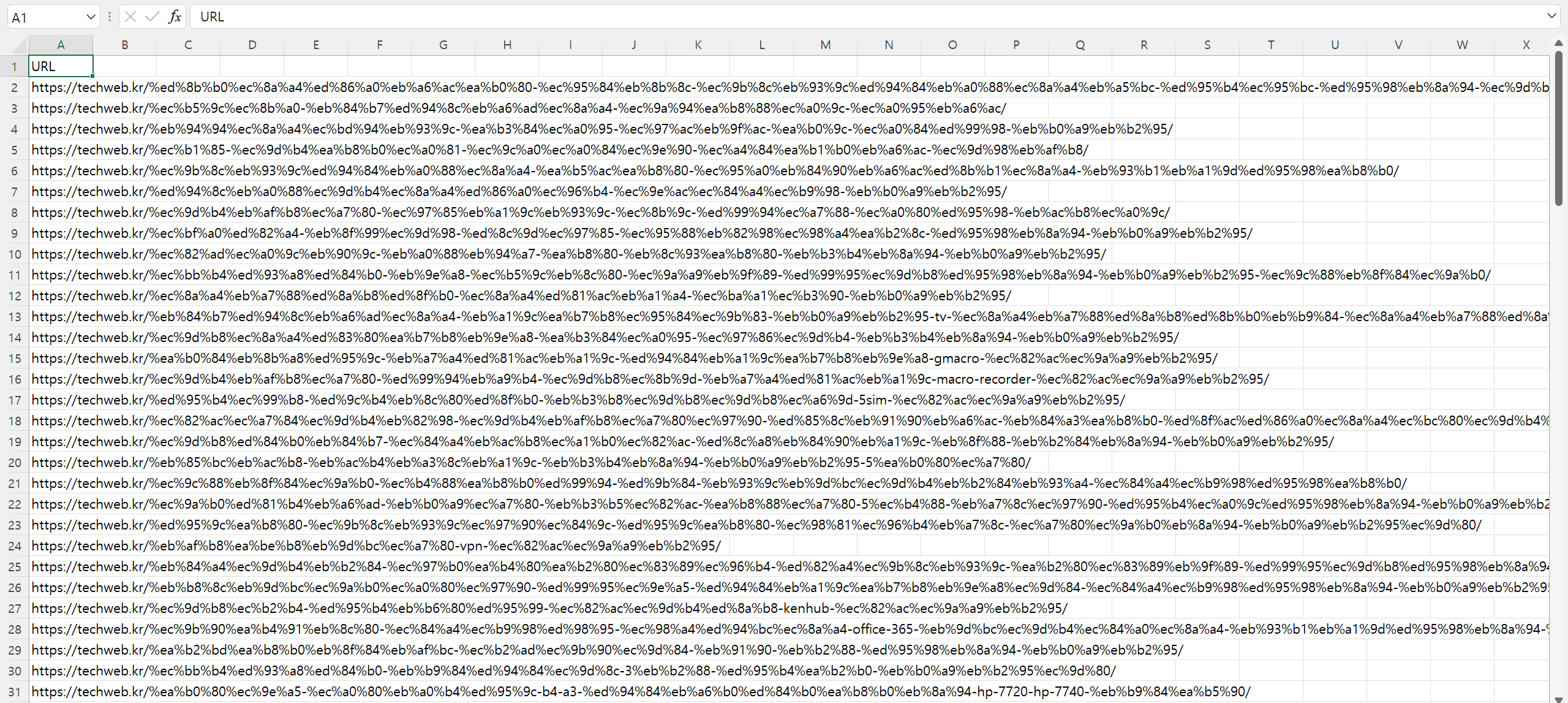Viewport: 1568px width, 703px height.
Task: Select column I header
Action: 571,45
